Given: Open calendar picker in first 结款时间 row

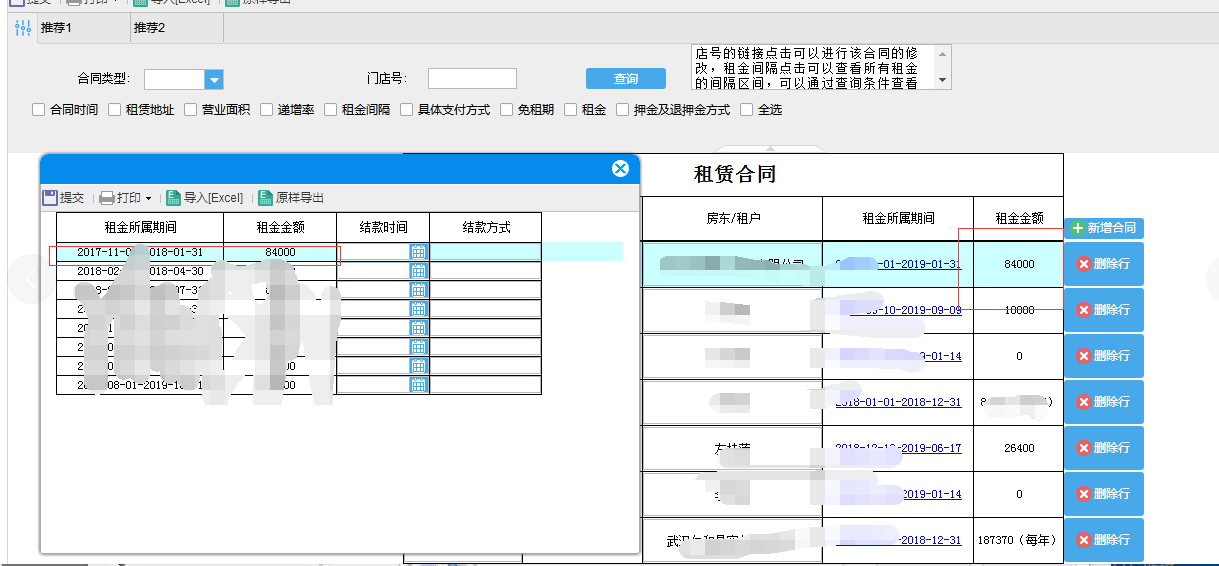Looking at the screenshot, I should (418, 252).
